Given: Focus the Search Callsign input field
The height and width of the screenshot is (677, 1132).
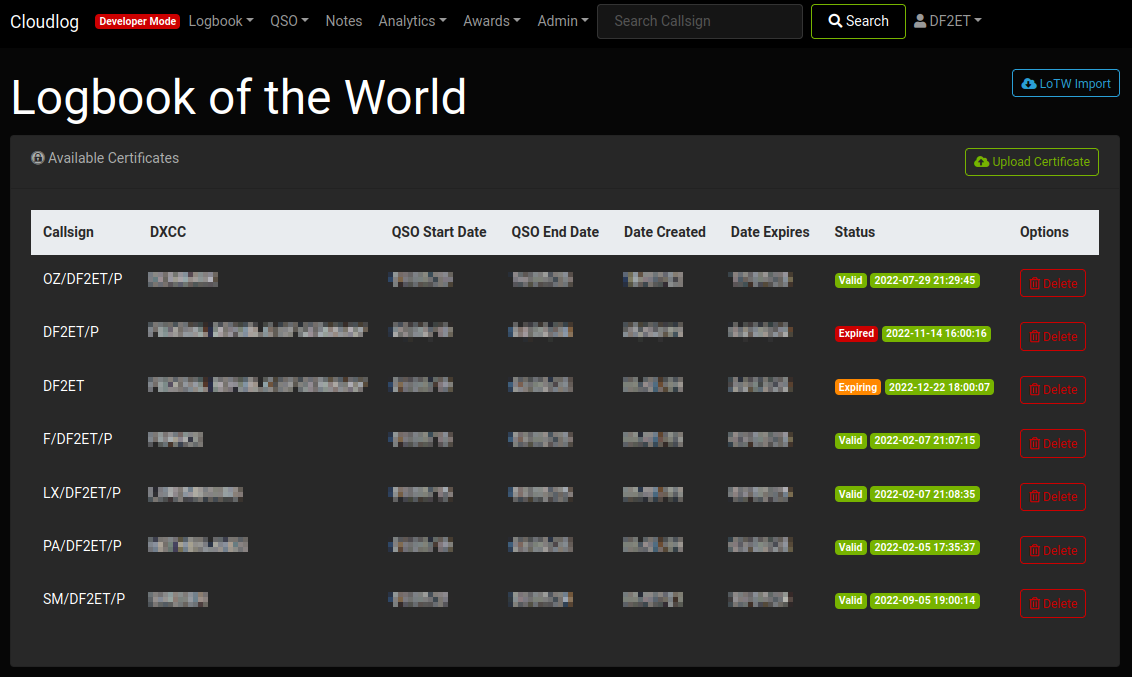Looking at the screenshot, I should pos(700,21).
